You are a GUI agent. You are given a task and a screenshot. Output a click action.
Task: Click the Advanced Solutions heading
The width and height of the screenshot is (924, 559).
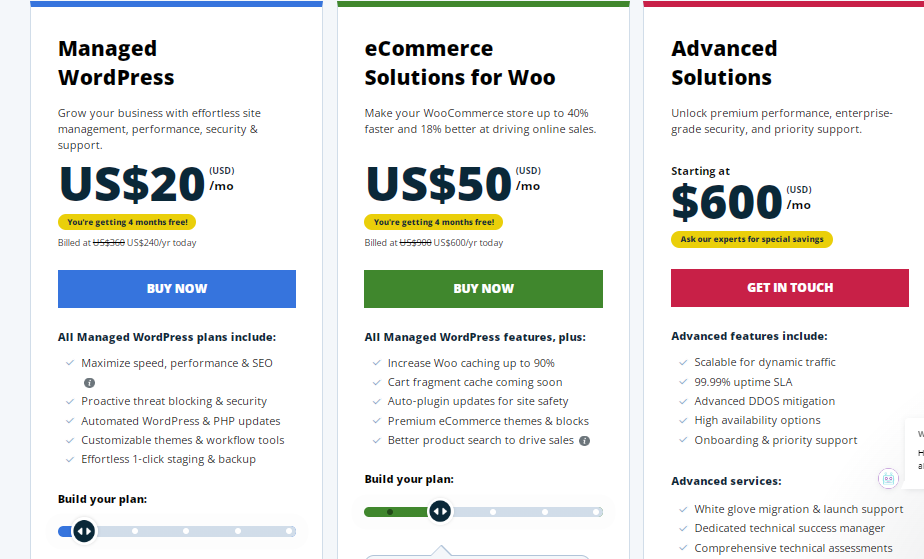(724, 63)
